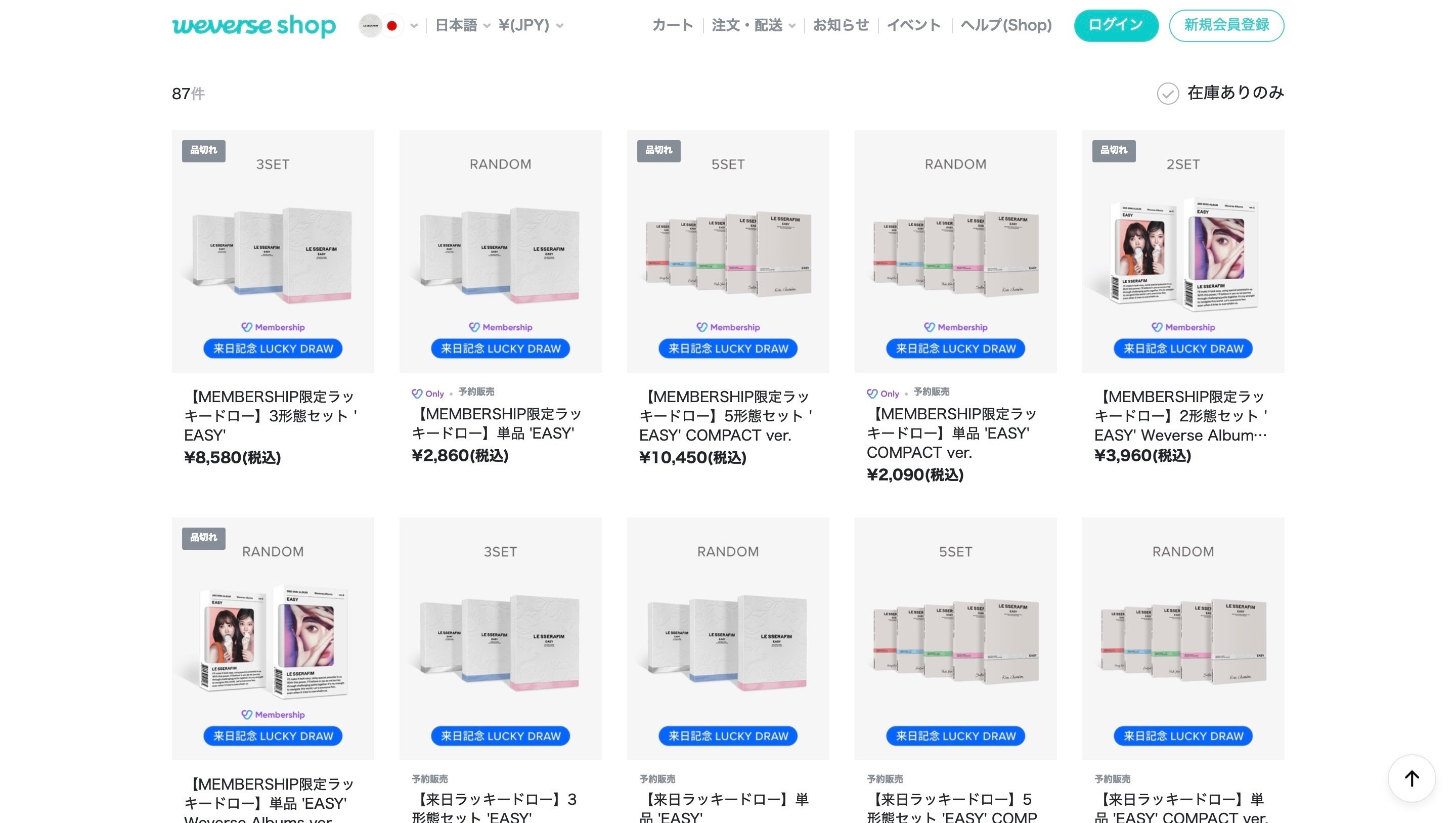Click the 【来日ラッキードロー】単品 'EASY' title
The height and width of the screenshot is (823, 1456).
point(724,808)
